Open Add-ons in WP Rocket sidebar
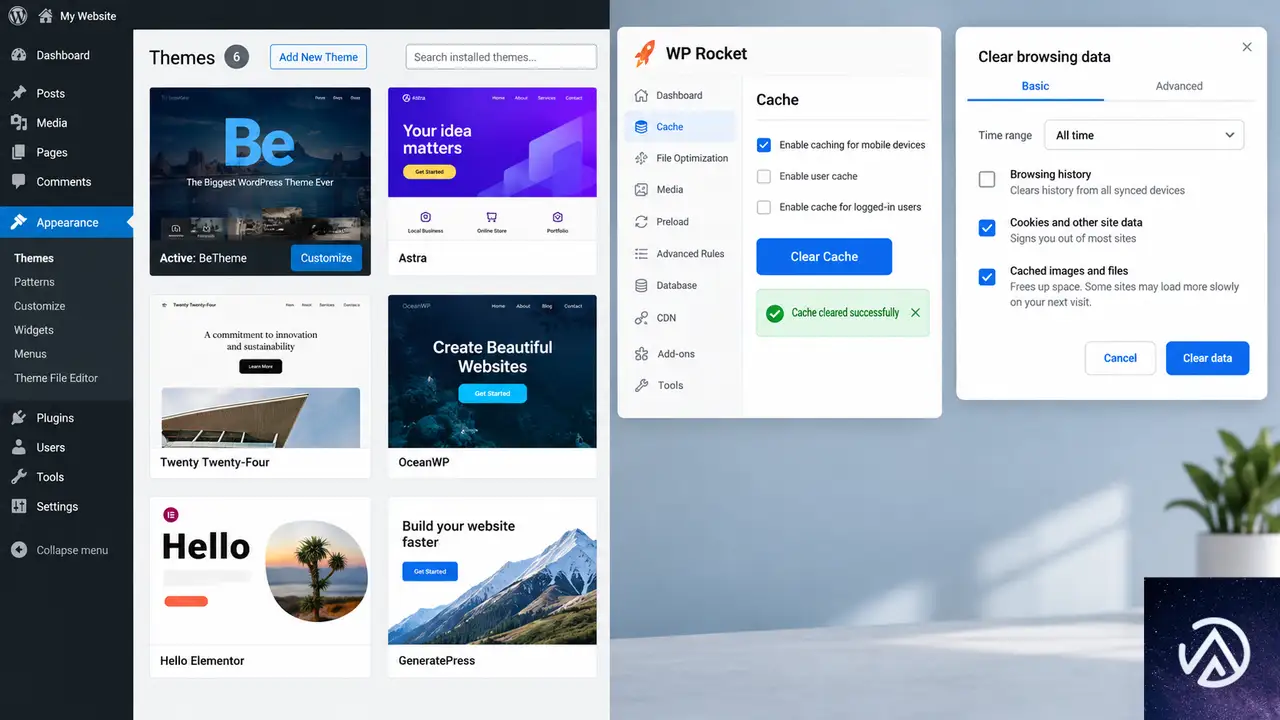 click(676, 354)
